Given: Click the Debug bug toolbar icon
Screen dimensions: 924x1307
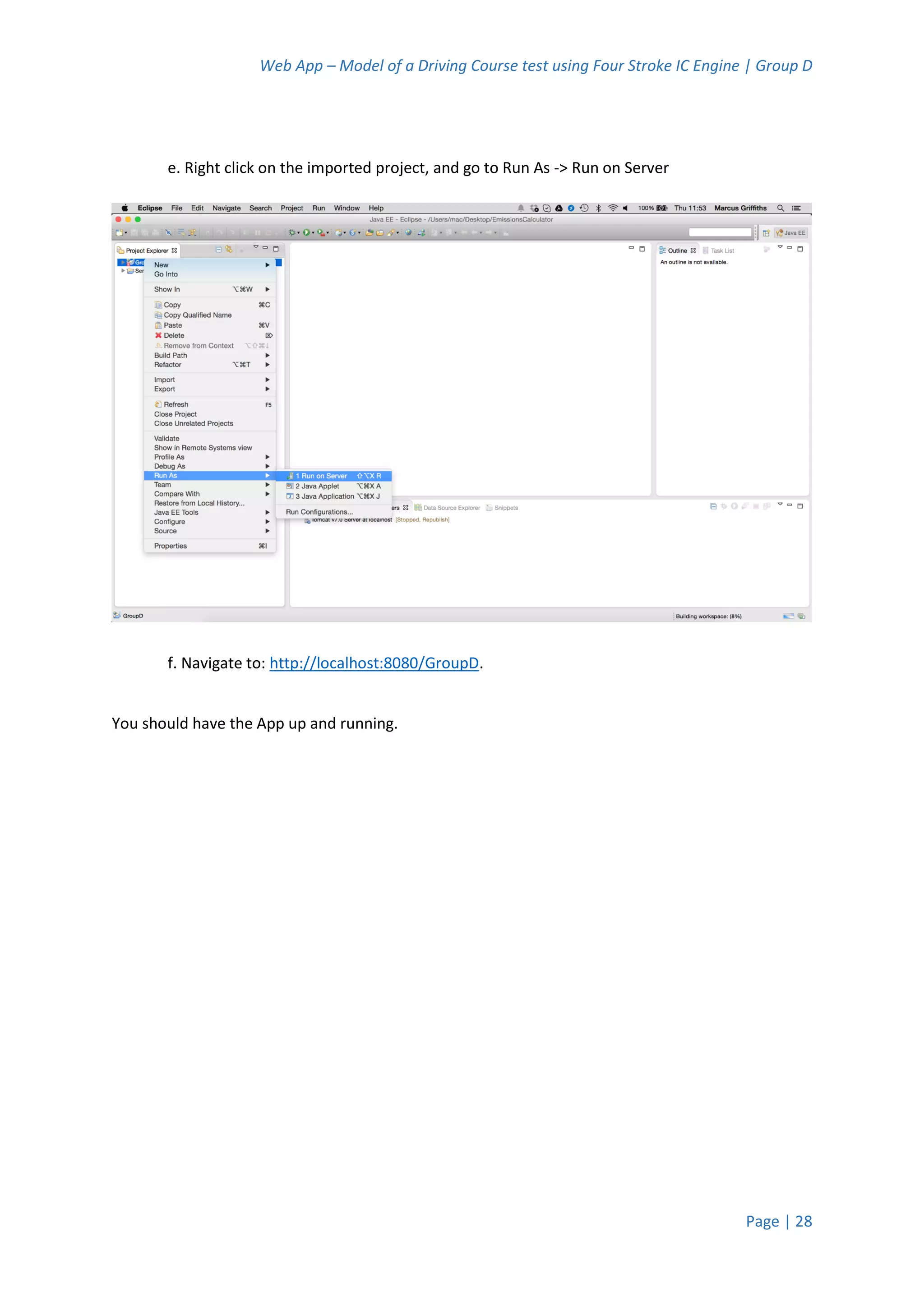Looking at the screenshot, I should (x=292, y=232).
